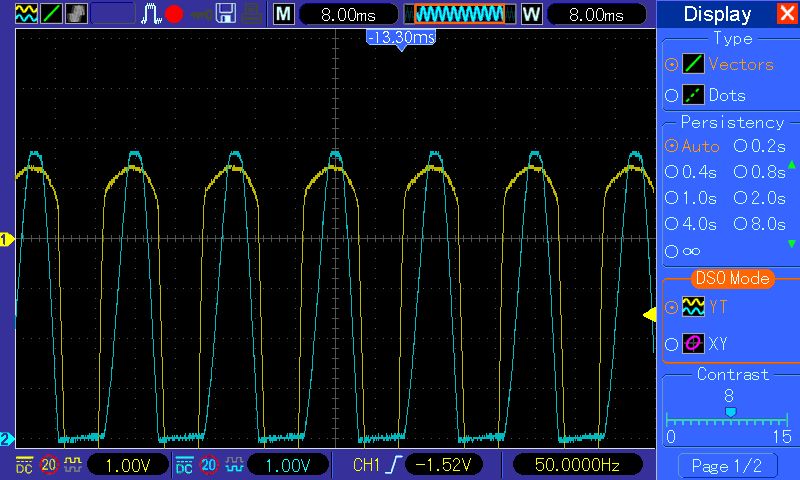Click the Page 1/2 button
The width and height of the screenshot is (800, 480).
pyautogui.click(x=727, y=466)
